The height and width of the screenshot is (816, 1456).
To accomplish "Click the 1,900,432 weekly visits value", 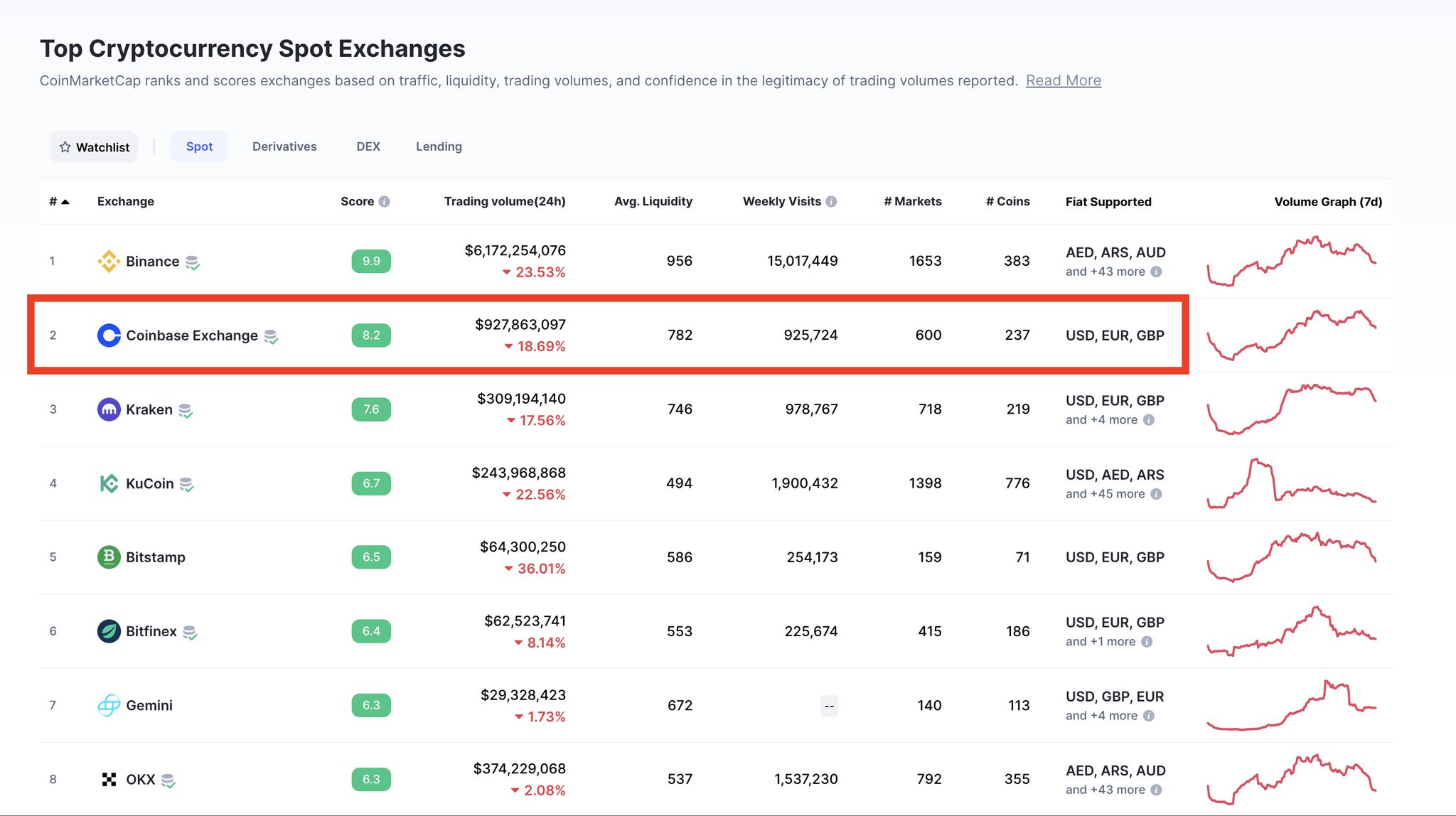I will 805,483.
